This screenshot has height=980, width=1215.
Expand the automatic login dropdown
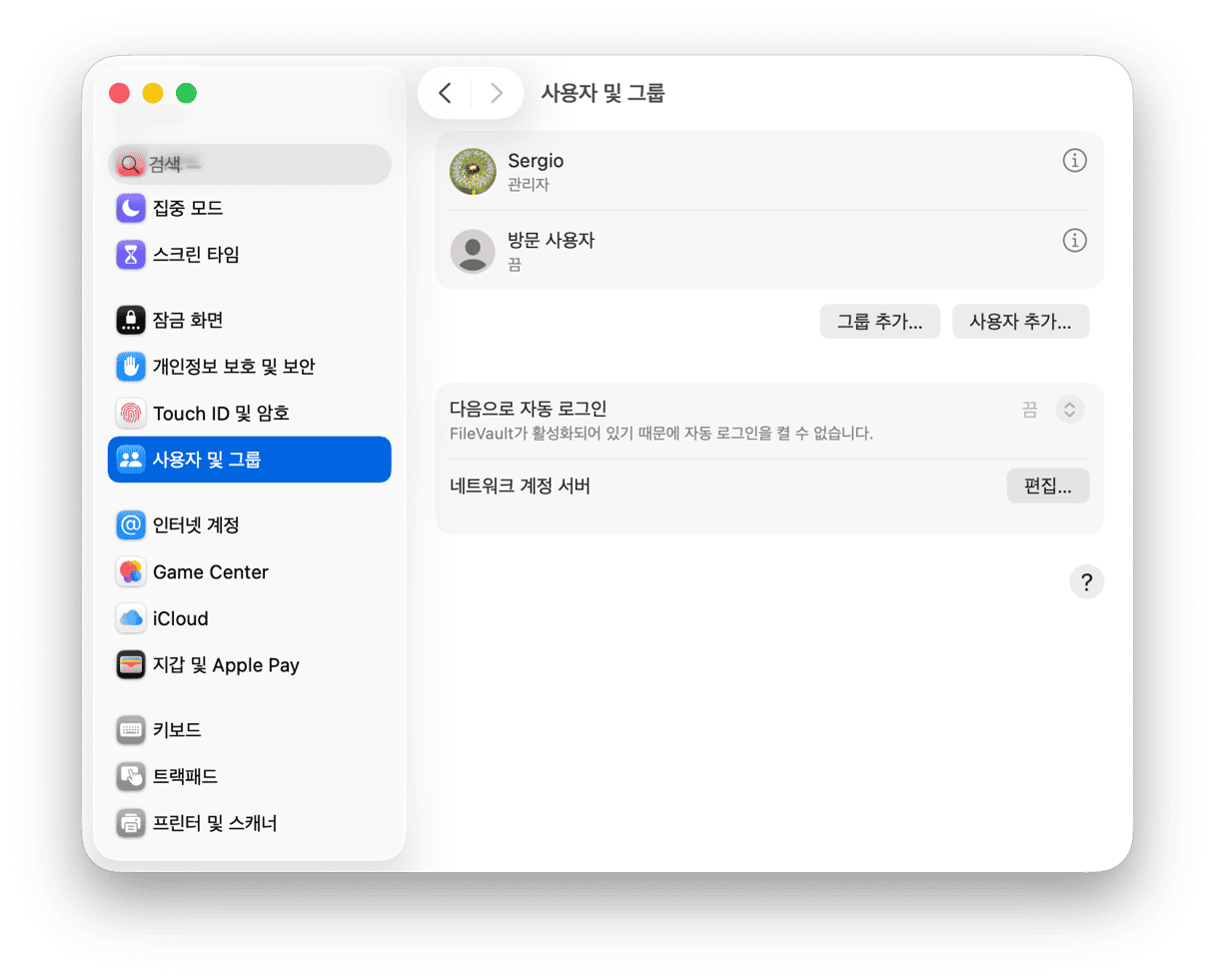pos(1069,410)
